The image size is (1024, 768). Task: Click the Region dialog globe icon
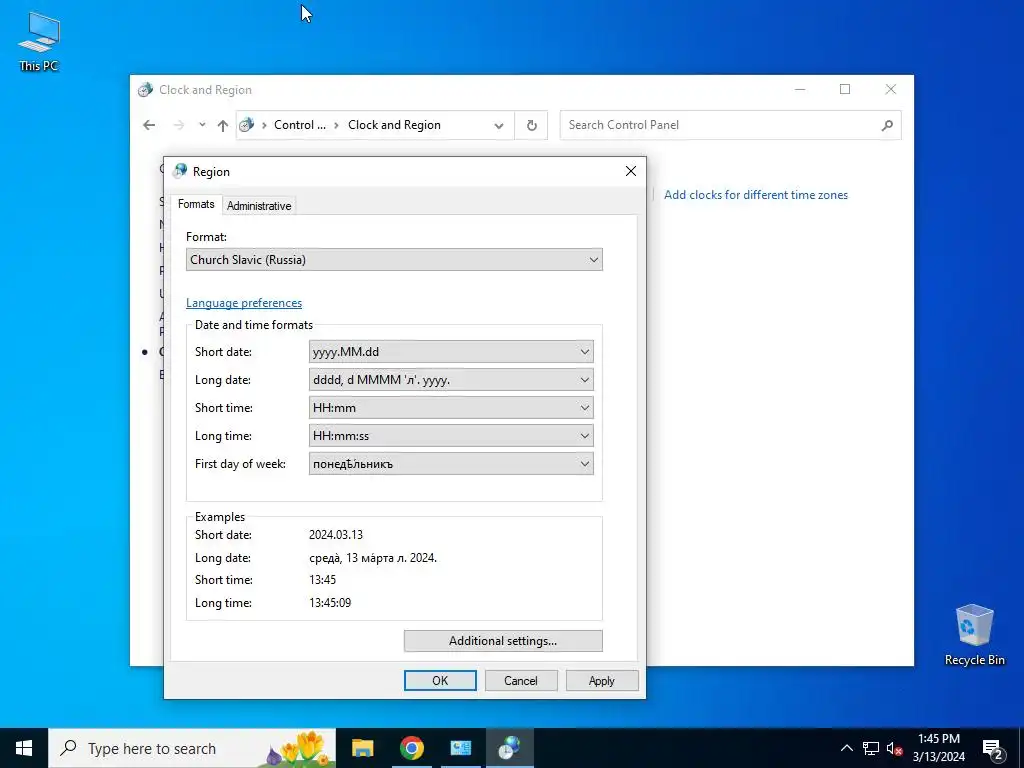click(180, 171)
